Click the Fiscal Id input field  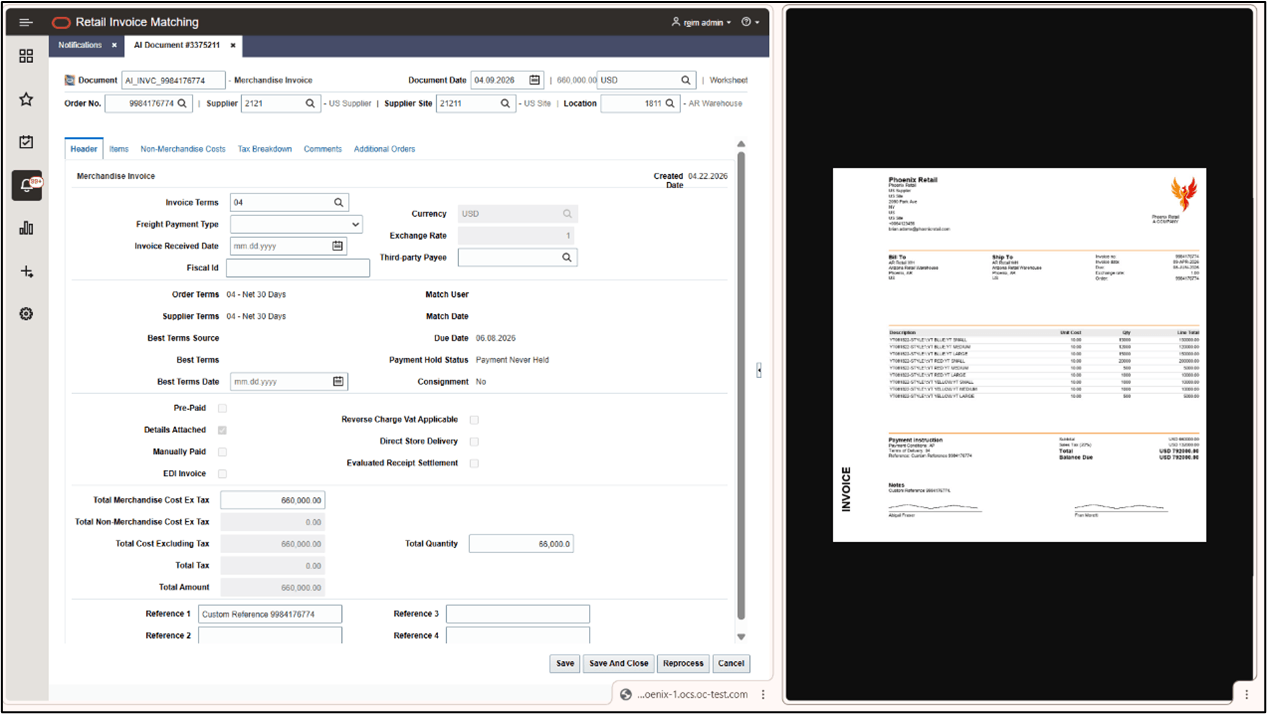[x=298, y=268]
